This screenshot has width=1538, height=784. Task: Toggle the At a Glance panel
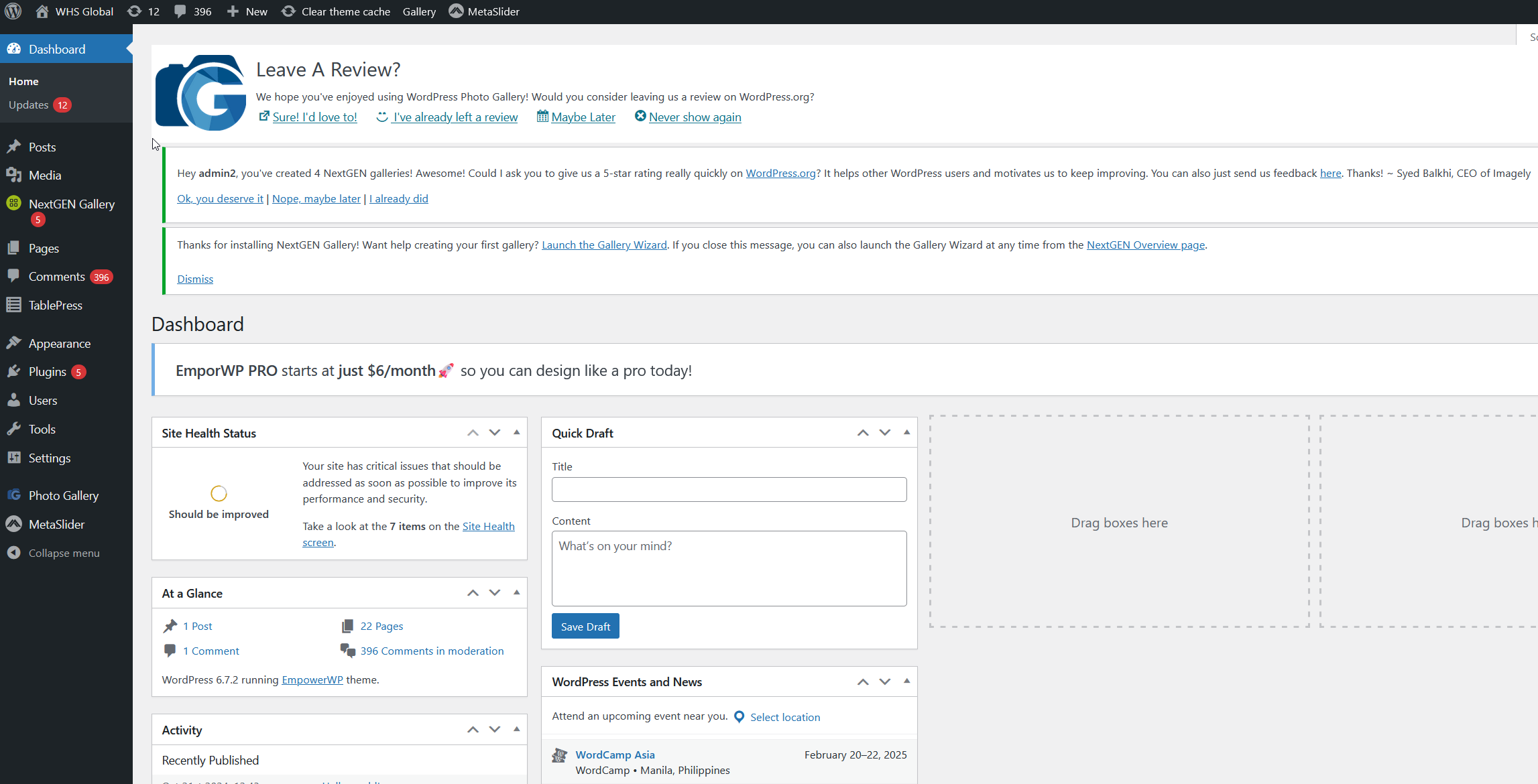click(516, 593)
